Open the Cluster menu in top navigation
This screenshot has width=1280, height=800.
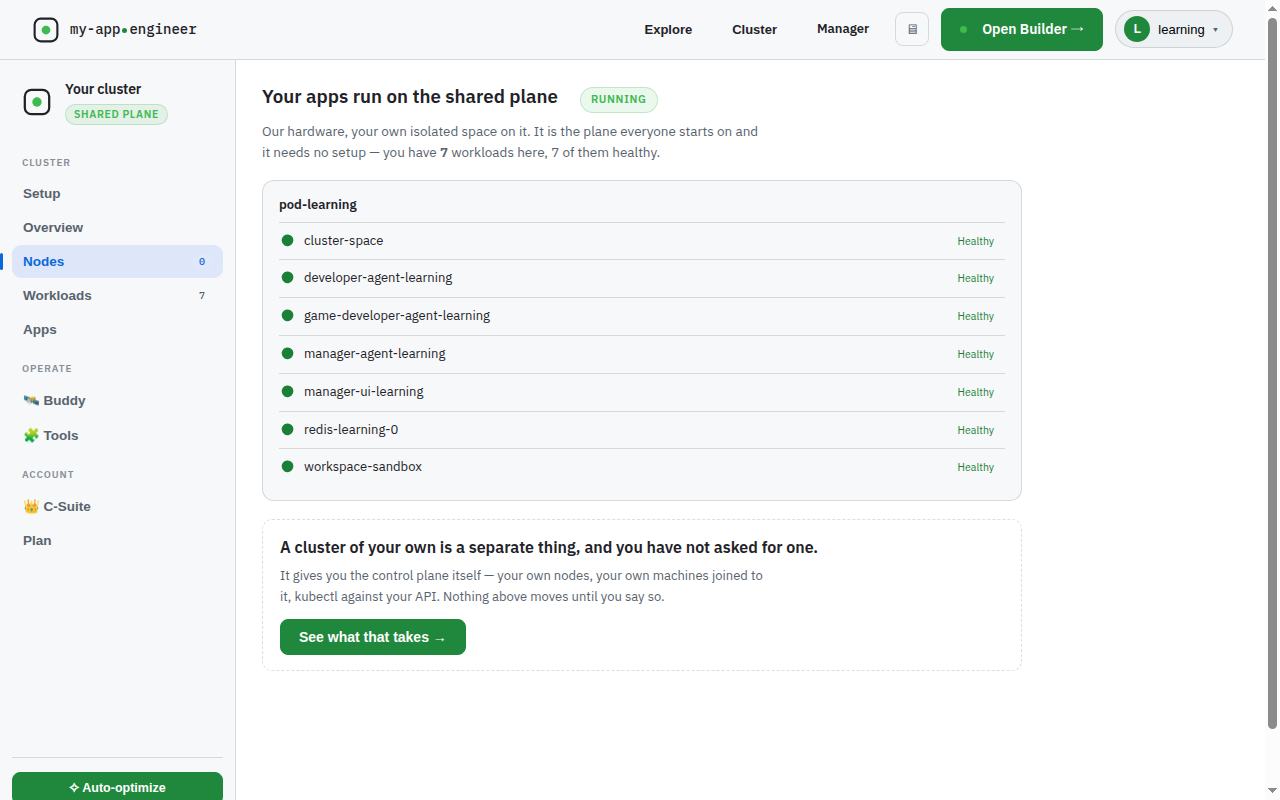click(754, 29)
